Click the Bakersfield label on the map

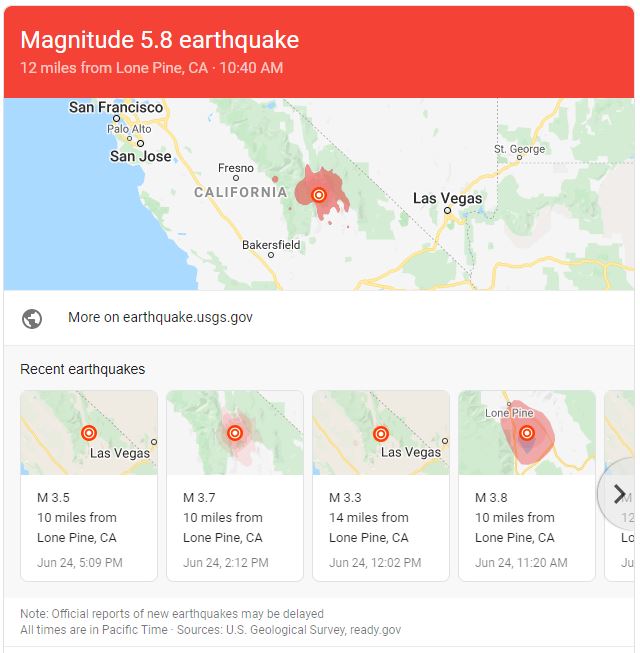click(x=271, y=245)
